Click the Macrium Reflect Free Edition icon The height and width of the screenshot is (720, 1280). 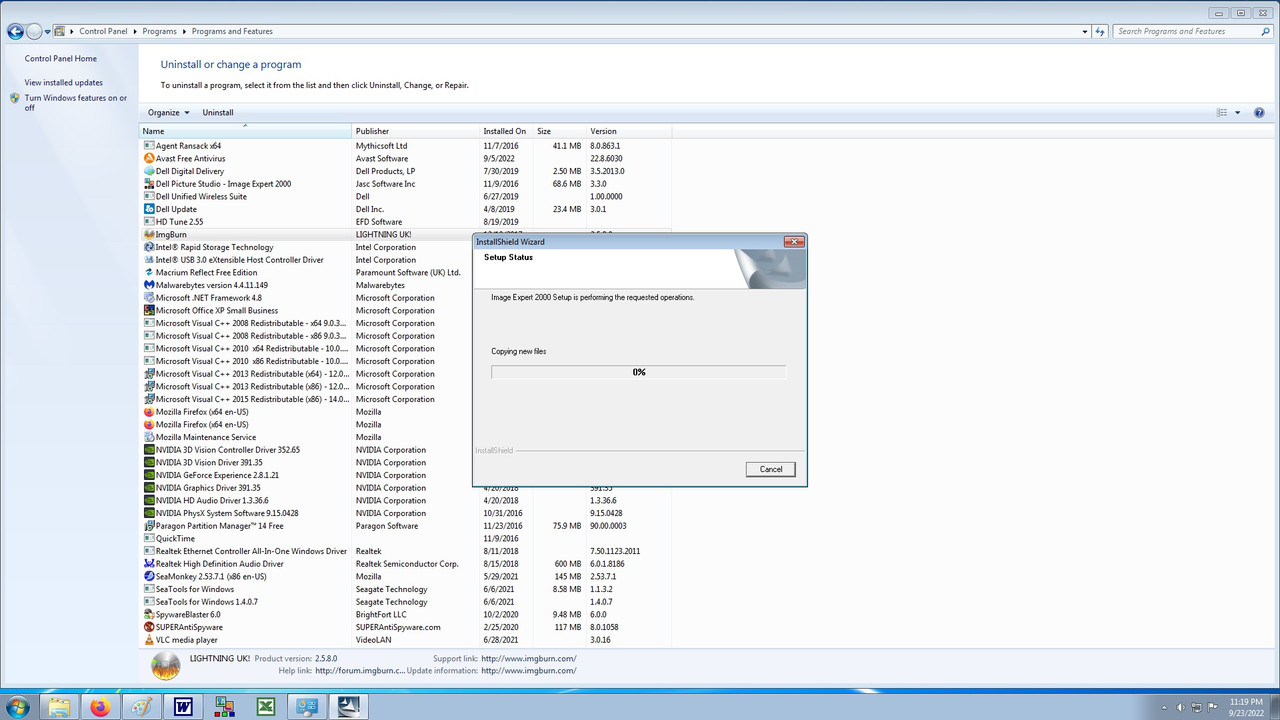click(149, 273)
